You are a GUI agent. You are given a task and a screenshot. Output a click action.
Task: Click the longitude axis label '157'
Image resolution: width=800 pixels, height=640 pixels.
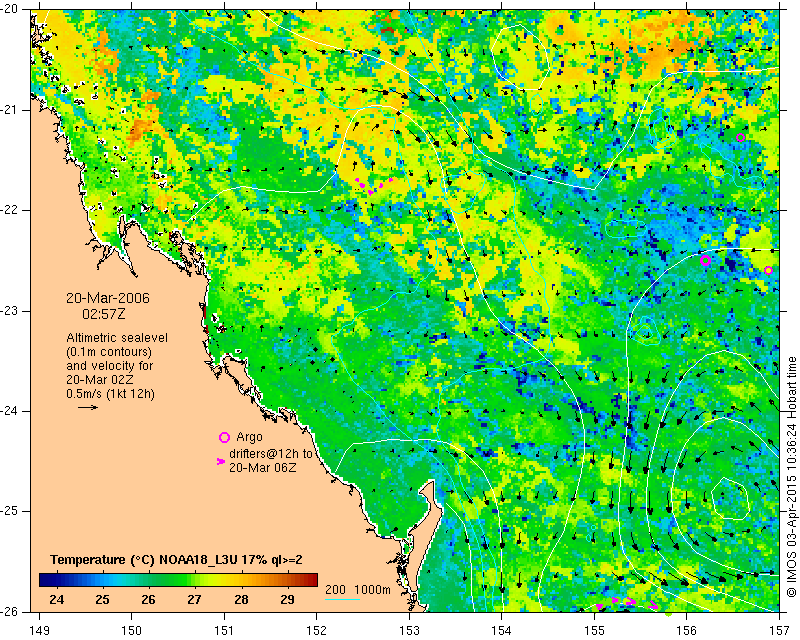[x=780, y=630]
